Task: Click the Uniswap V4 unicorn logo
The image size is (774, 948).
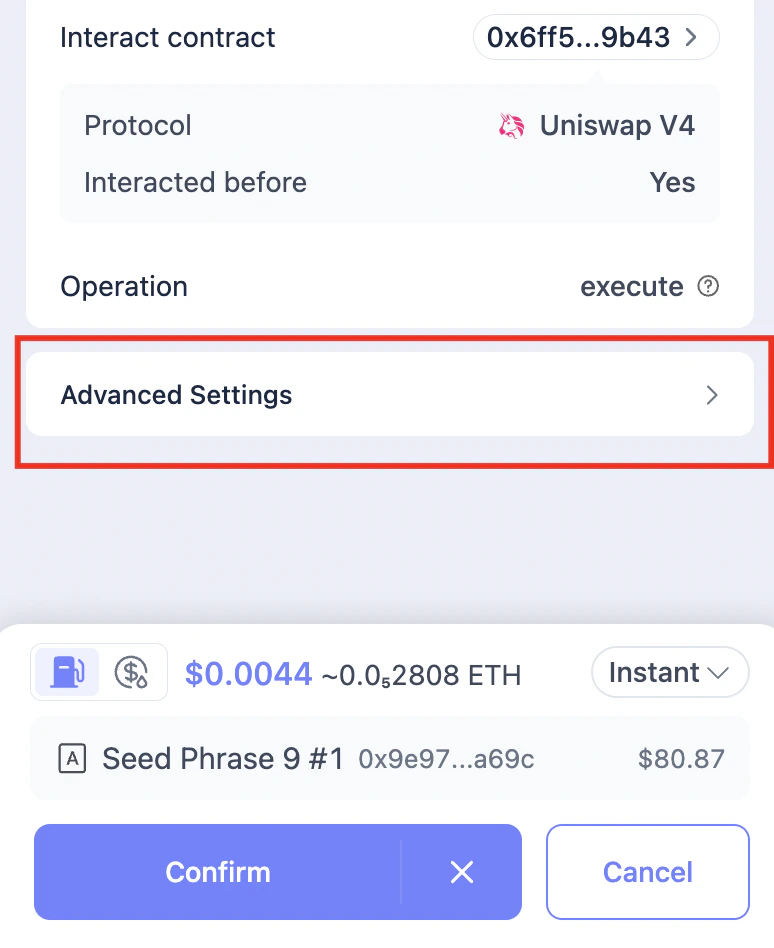Action: coord(512,125)
